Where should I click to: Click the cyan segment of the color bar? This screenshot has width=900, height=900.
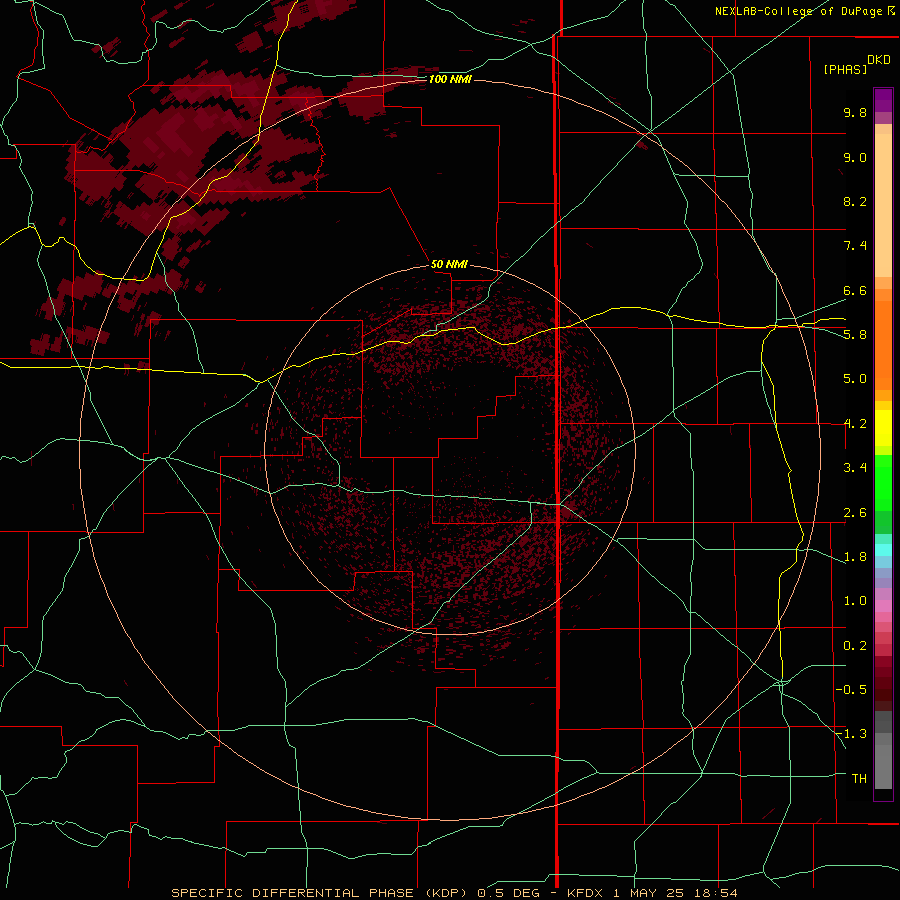883,550
